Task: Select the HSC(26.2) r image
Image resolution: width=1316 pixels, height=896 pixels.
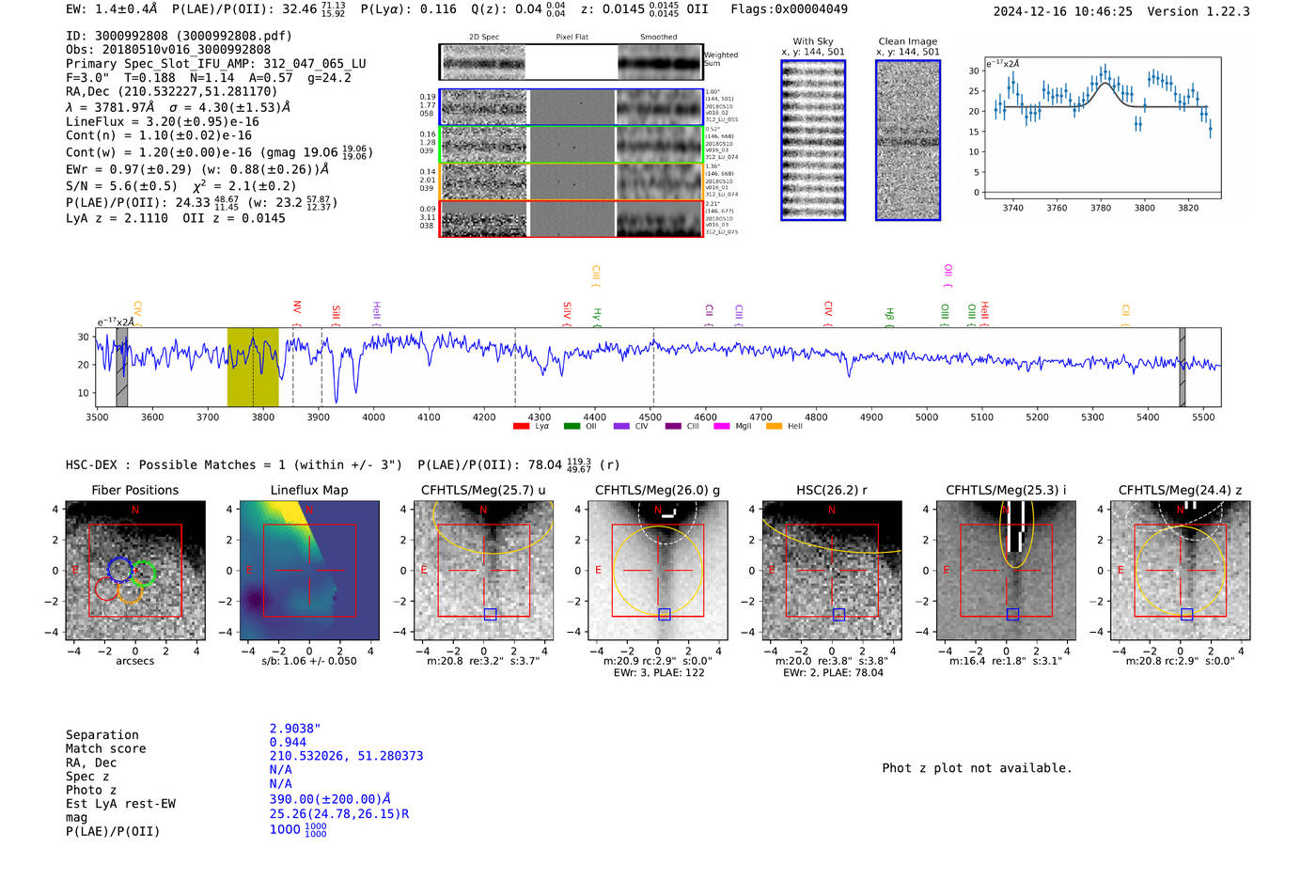Action: tap(832, 571)
